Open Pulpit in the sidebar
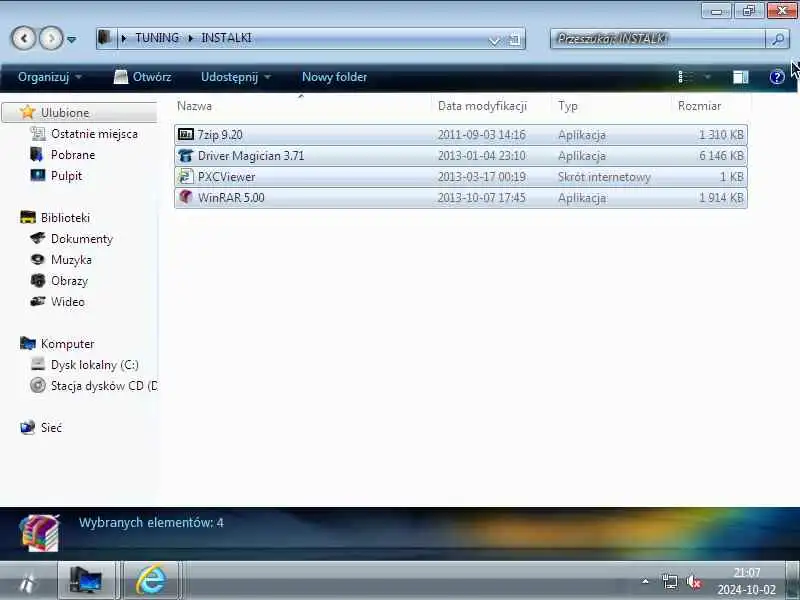 tap(66, 176)
